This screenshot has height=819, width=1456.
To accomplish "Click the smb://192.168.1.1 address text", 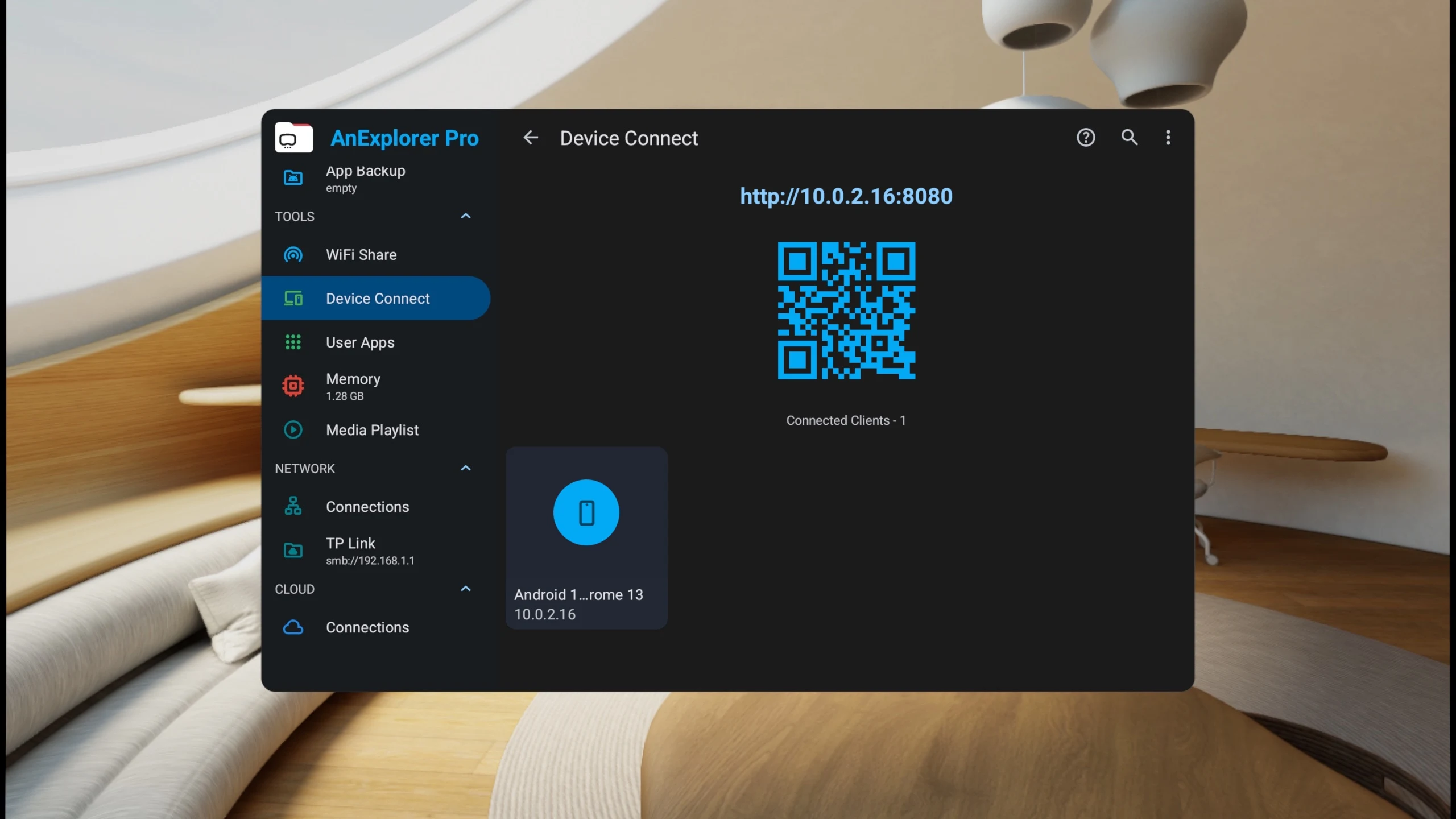I will point(370,561).
